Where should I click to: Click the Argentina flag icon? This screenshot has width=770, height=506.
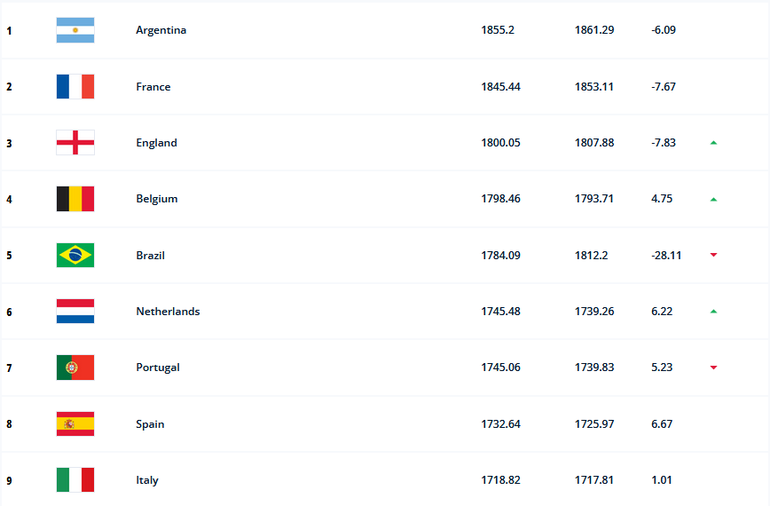[75, 30]
